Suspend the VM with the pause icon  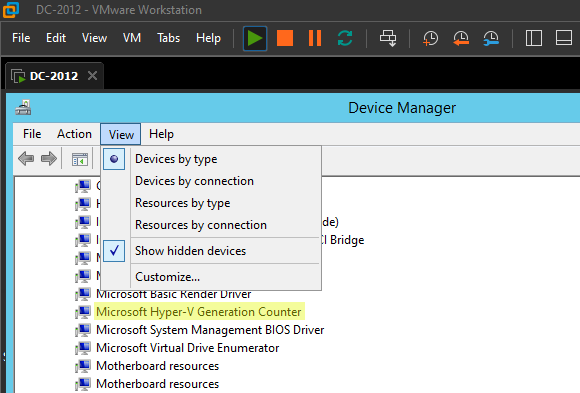click(315, 38)
